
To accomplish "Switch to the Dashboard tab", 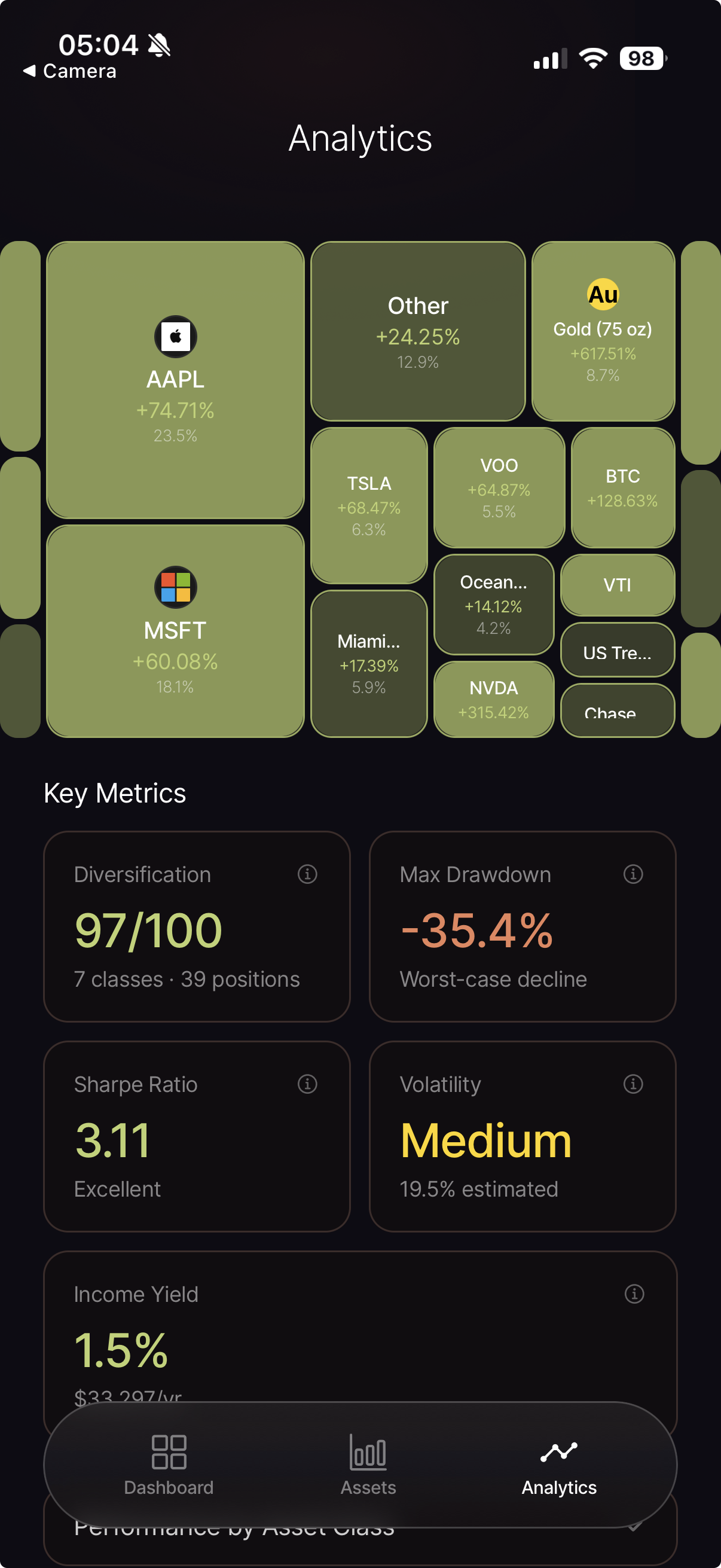I will point(169,1467).
